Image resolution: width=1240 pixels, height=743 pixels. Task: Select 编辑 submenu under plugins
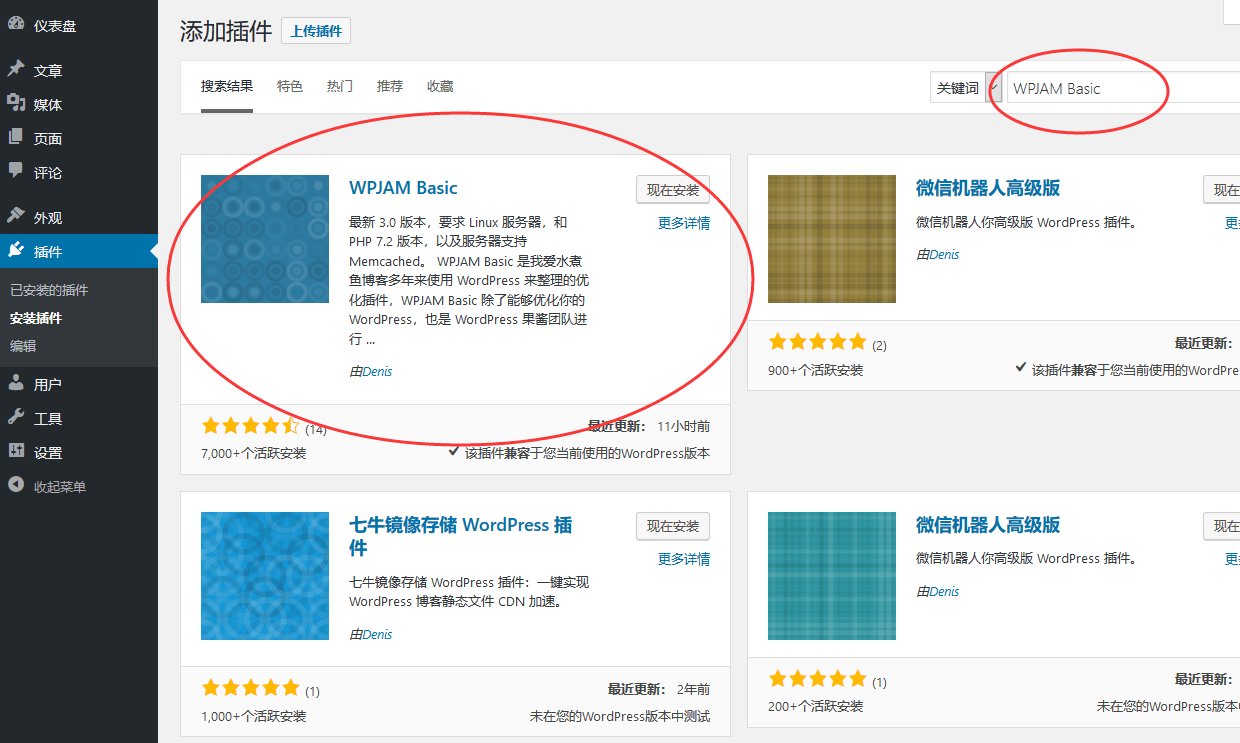coord(23,346)
